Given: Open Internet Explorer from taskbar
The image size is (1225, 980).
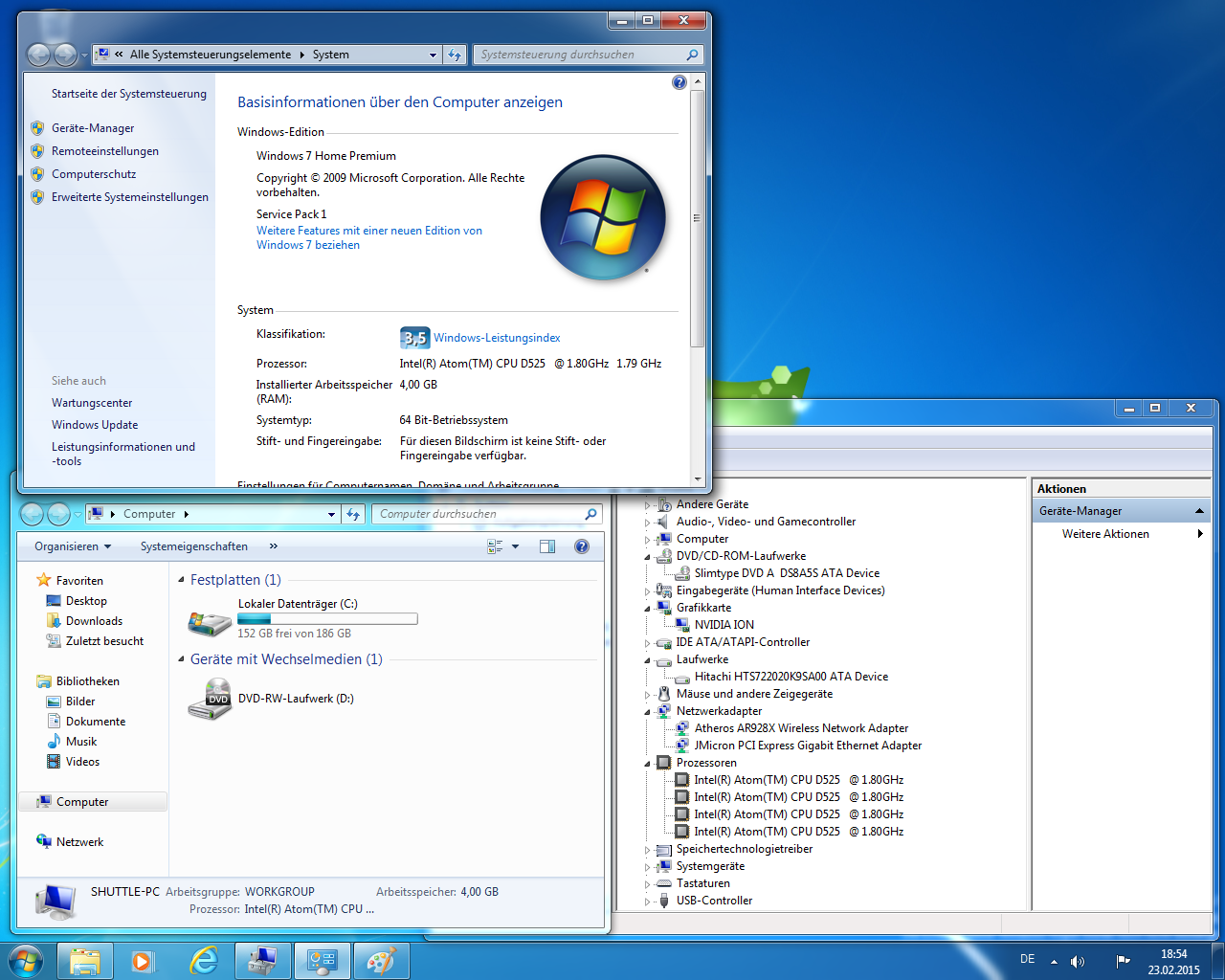Looking at the screenshot, I should coord(204,961).
